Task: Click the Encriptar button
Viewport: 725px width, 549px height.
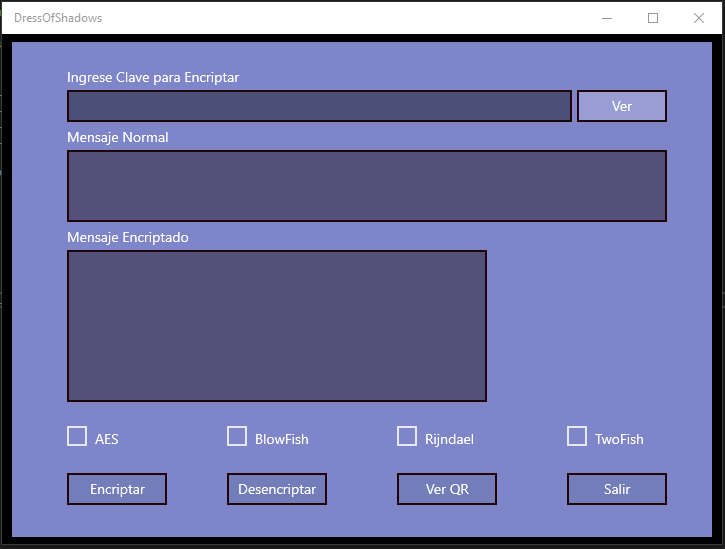Action: (117, 489)
